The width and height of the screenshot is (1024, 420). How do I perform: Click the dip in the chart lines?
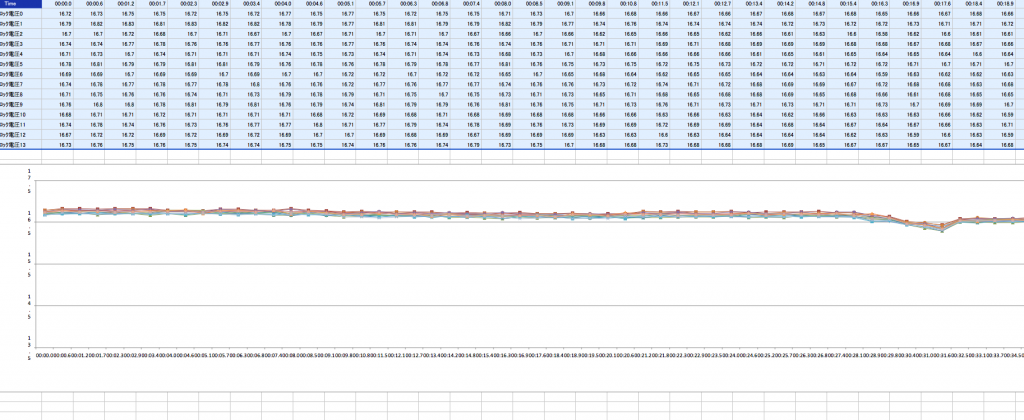tap(940, 228)
